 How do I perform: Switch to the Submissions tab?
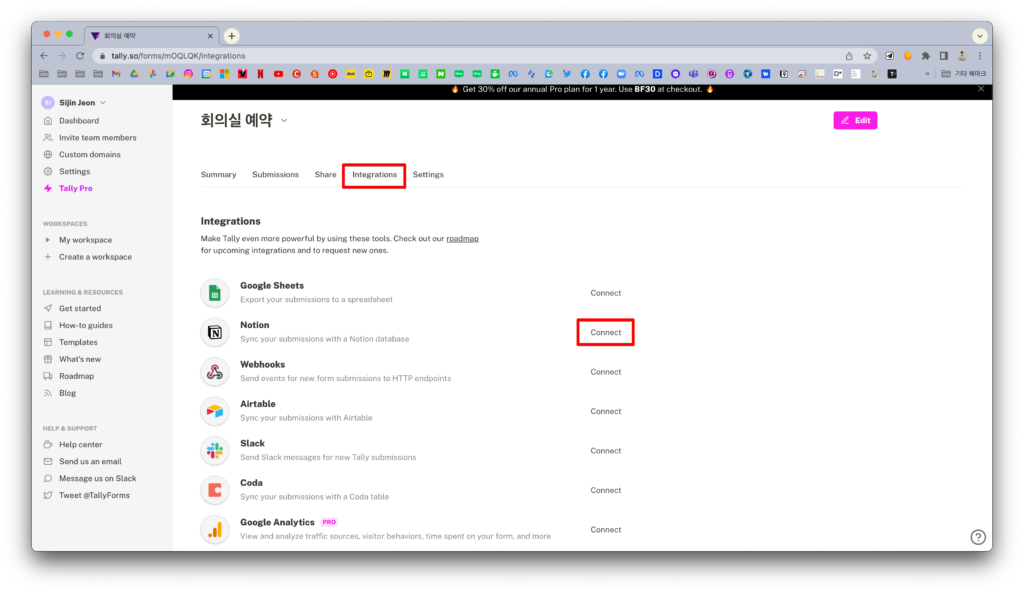[x=275, y=174]
